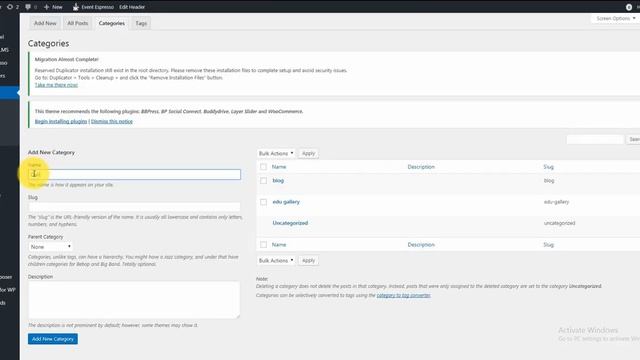
Task: Focus the category Name input field
Action: pos(134,174)
